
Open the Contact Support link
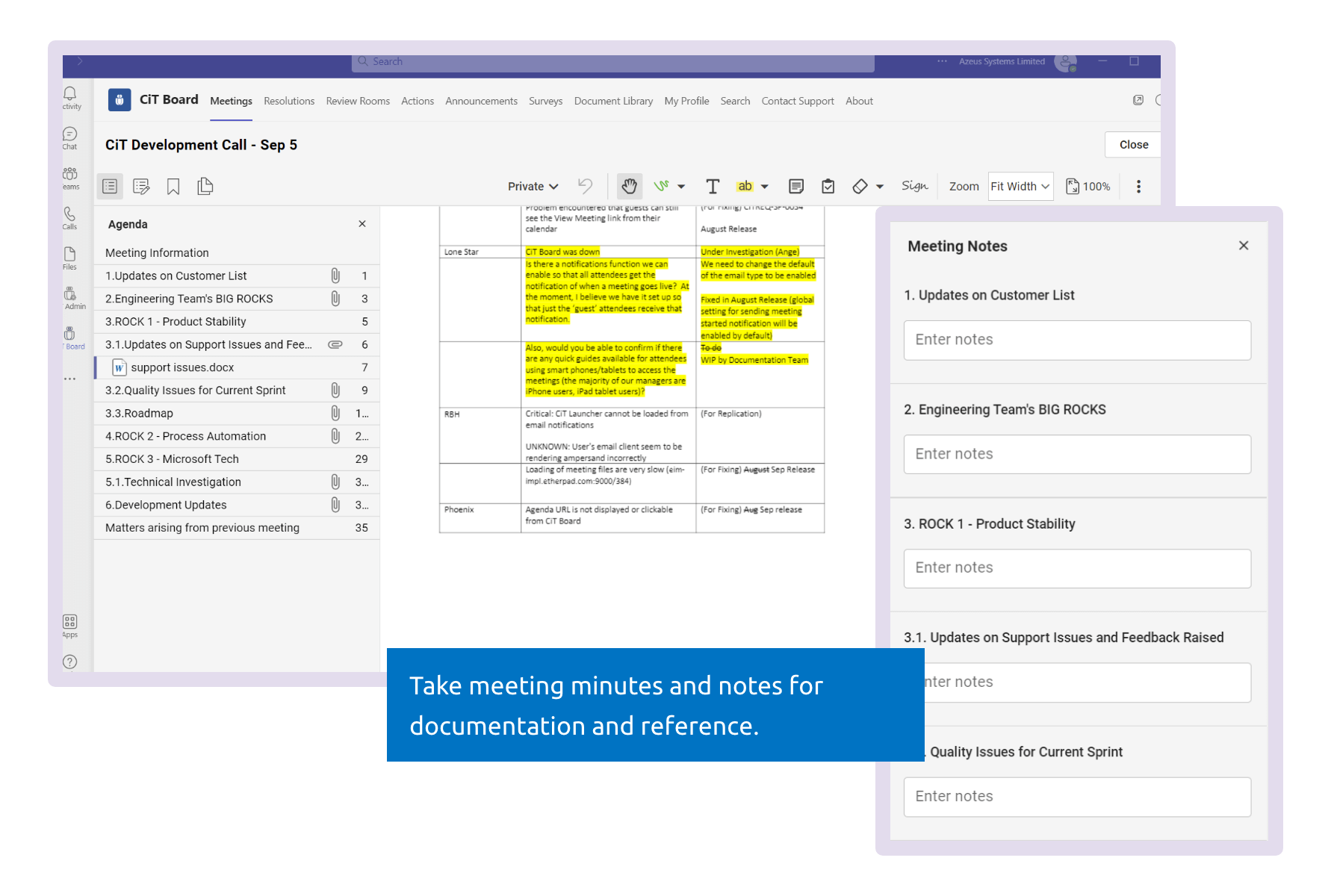797,101
